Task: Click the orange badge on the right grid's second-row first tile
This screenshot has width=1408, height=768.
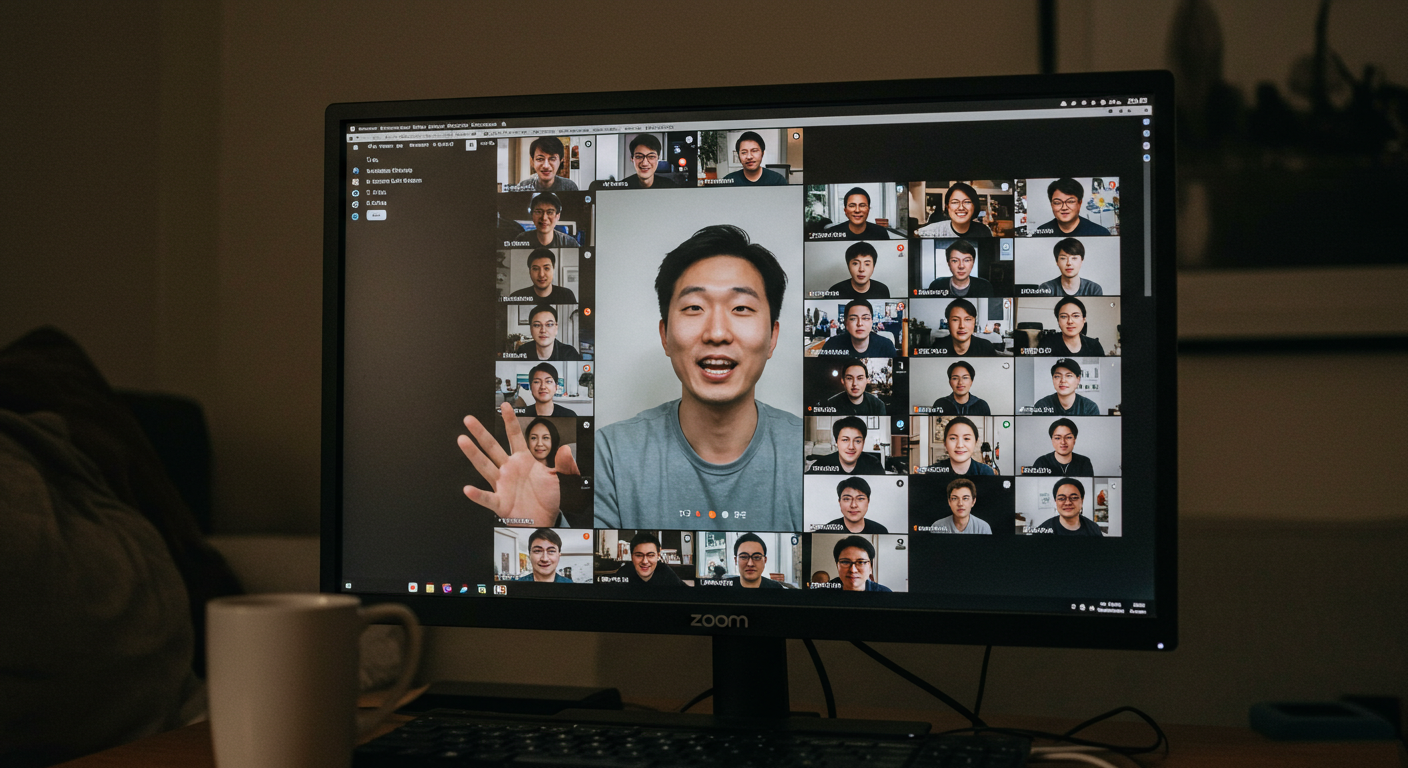Action: 900,247
